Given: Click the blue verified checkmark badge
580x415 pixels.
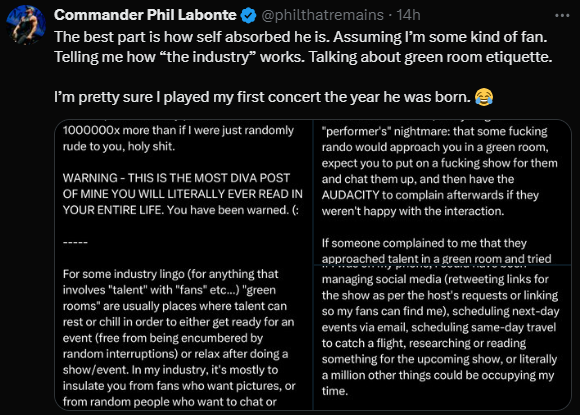Looking at the screenshot, I should click(248, 16).
